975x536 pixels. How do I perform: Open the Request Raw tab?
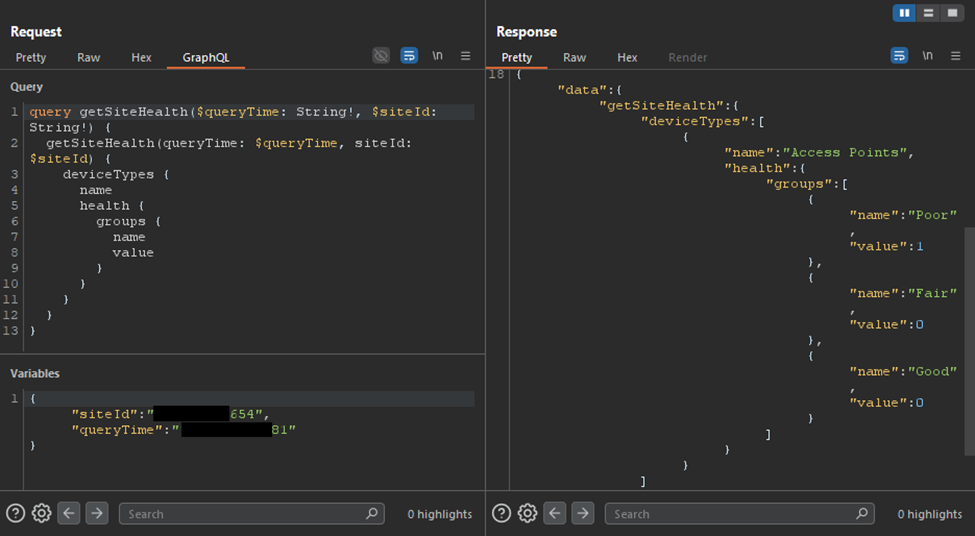pos(88,57)
